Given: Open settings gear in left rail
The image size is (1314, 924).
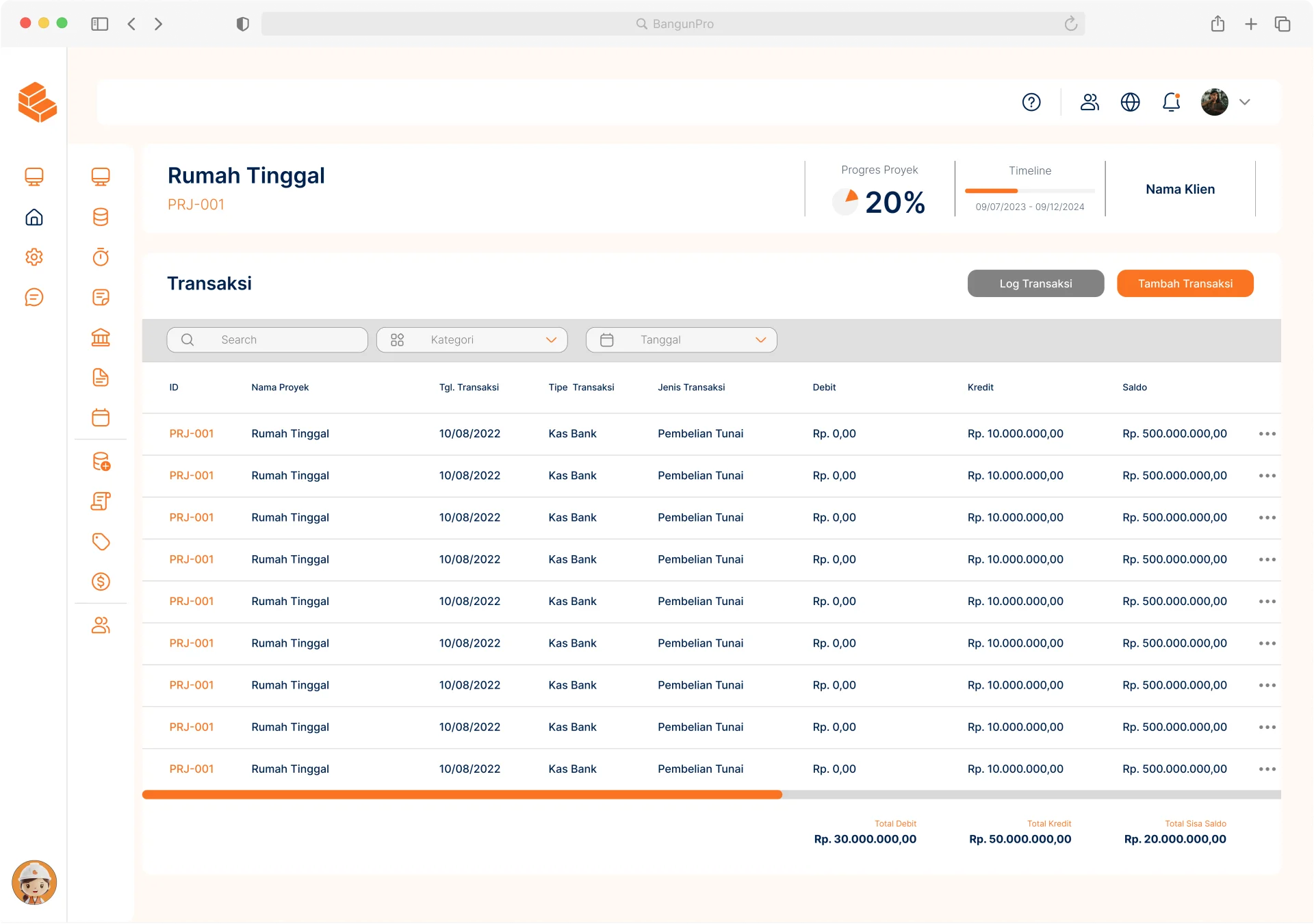Looking at the screenshot, I should pos(34,257).
